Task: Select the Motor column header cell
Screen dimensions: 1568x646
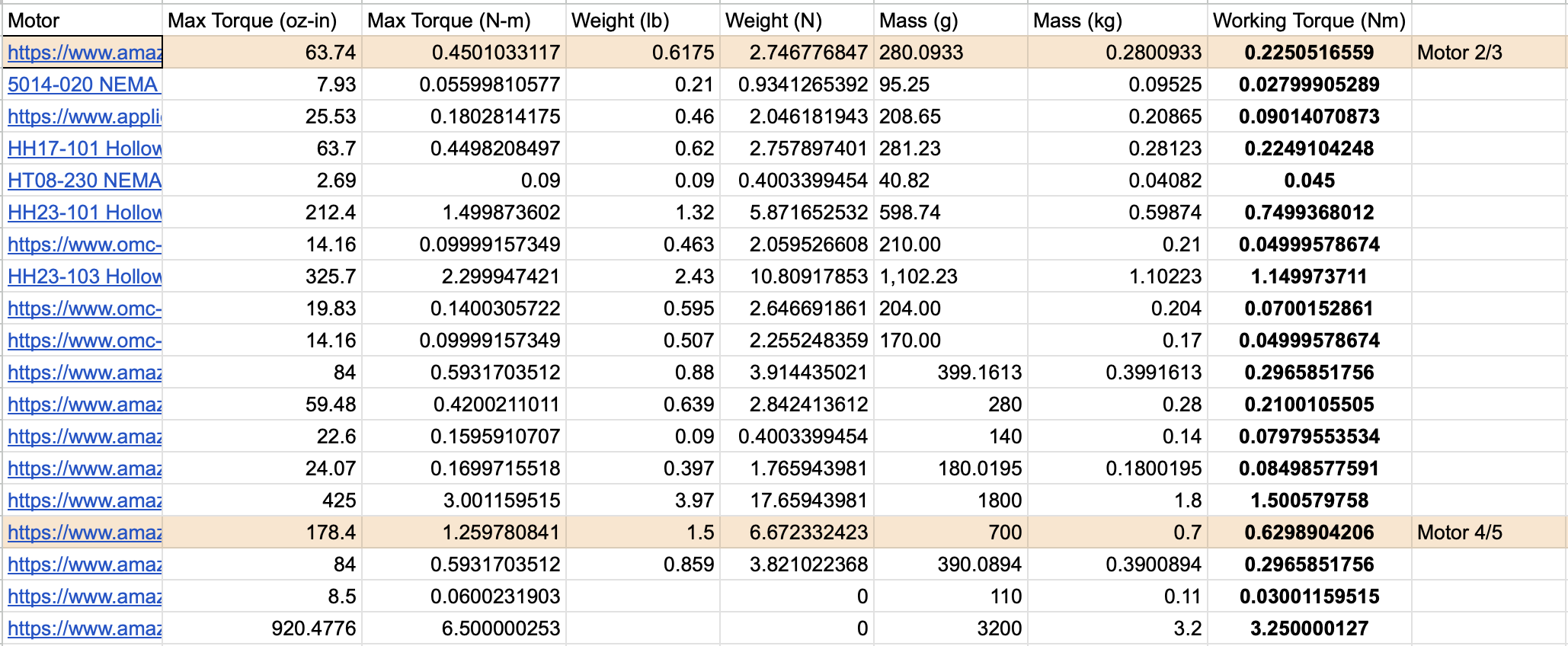Action: click(82, 21)
